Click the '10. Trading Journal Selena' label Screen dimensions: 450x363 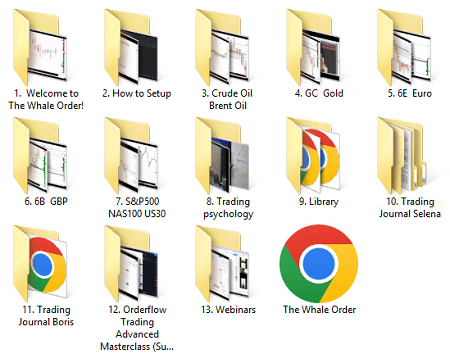pyautogui.click(x=410, y=207)
